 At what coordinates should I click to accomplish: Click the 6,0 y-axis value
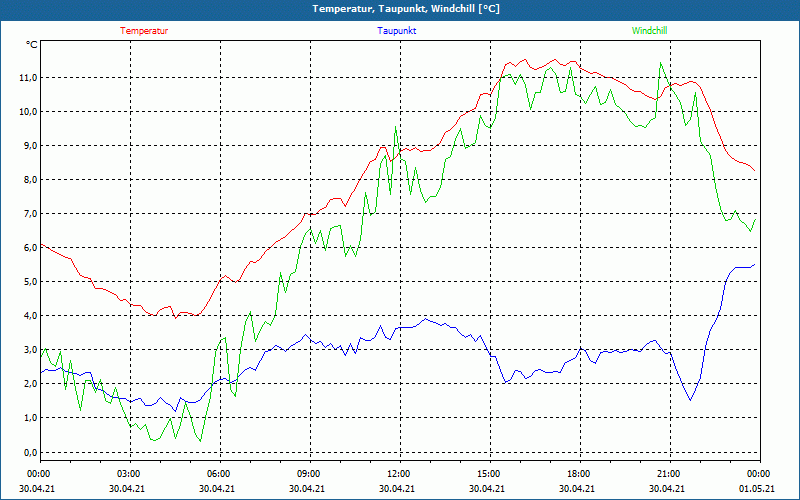click(x=30, y=248)
